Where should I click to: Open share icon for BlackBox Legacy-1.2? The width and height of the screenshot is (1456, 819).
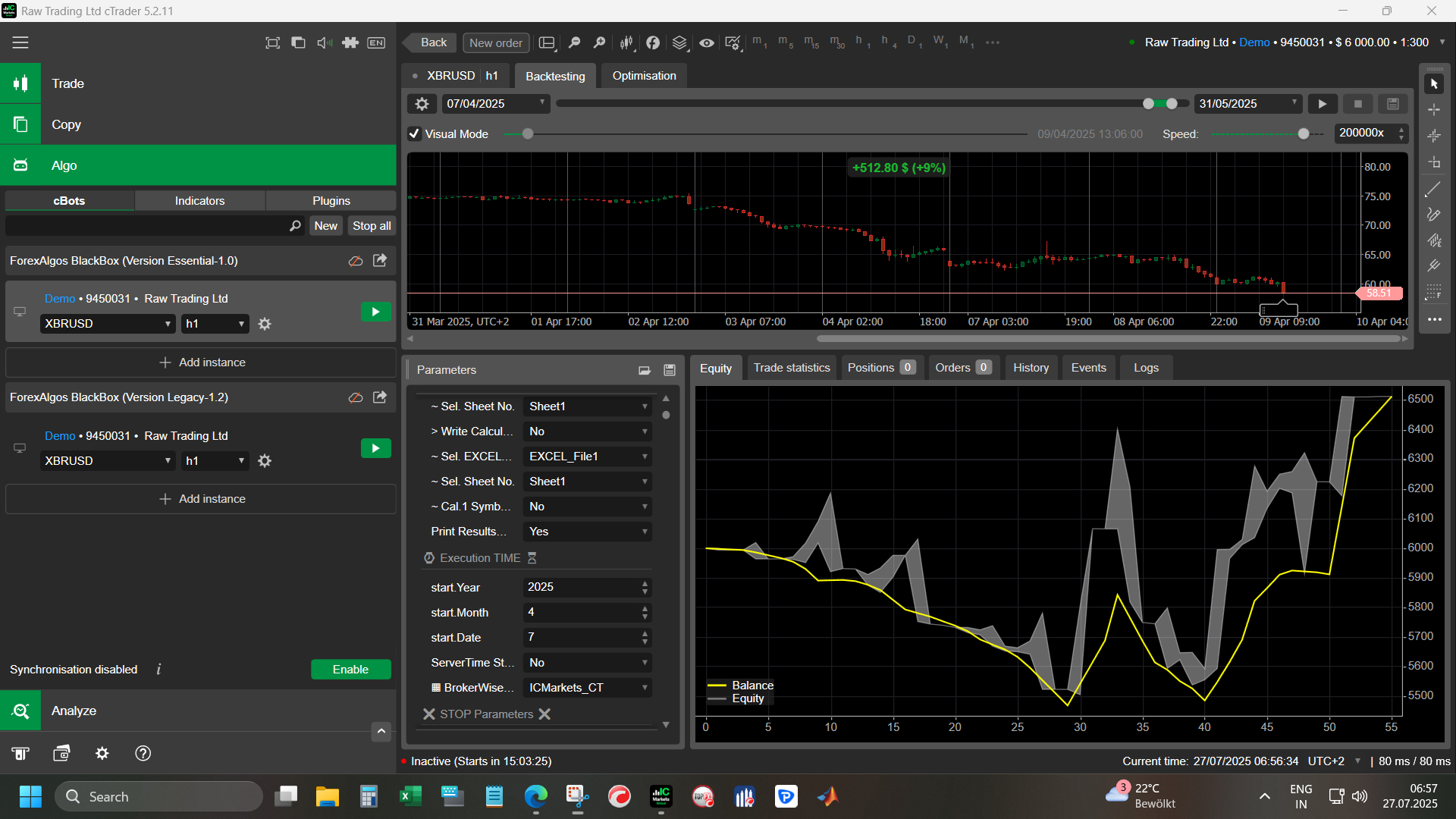tap(380, 397)
